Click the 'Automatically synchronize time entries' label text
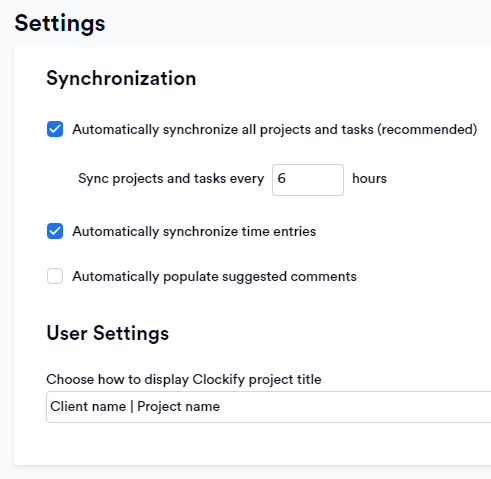 [194, 232]
